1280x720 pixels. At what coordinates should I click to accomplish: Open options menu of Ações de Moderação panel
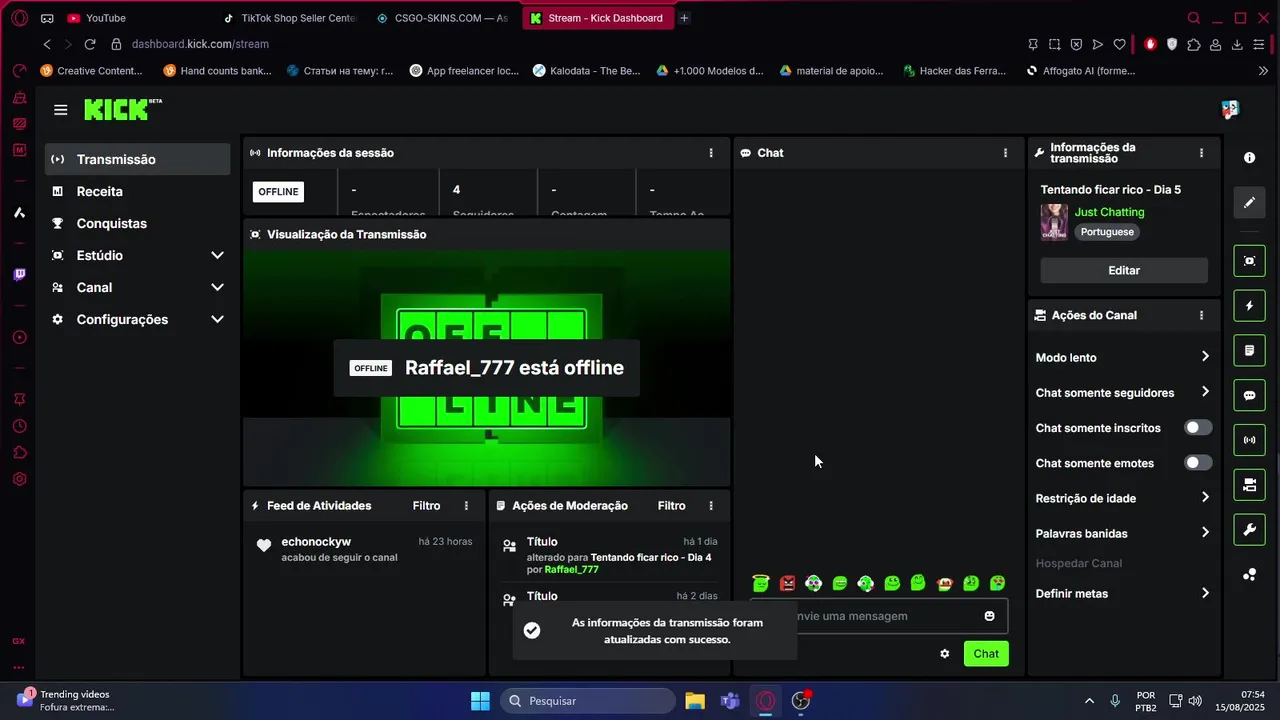point(711,506)
